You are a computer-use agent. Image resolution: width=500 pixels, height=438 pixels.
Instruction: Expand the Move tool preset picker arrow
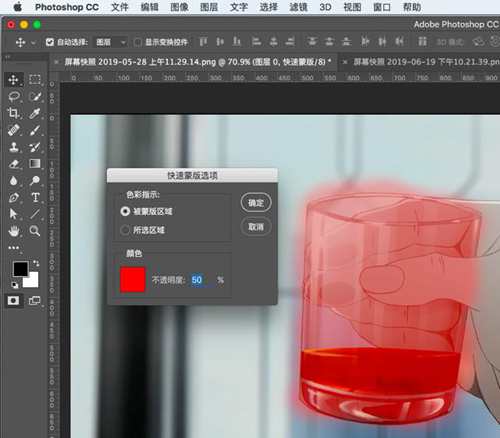point(33,43)
